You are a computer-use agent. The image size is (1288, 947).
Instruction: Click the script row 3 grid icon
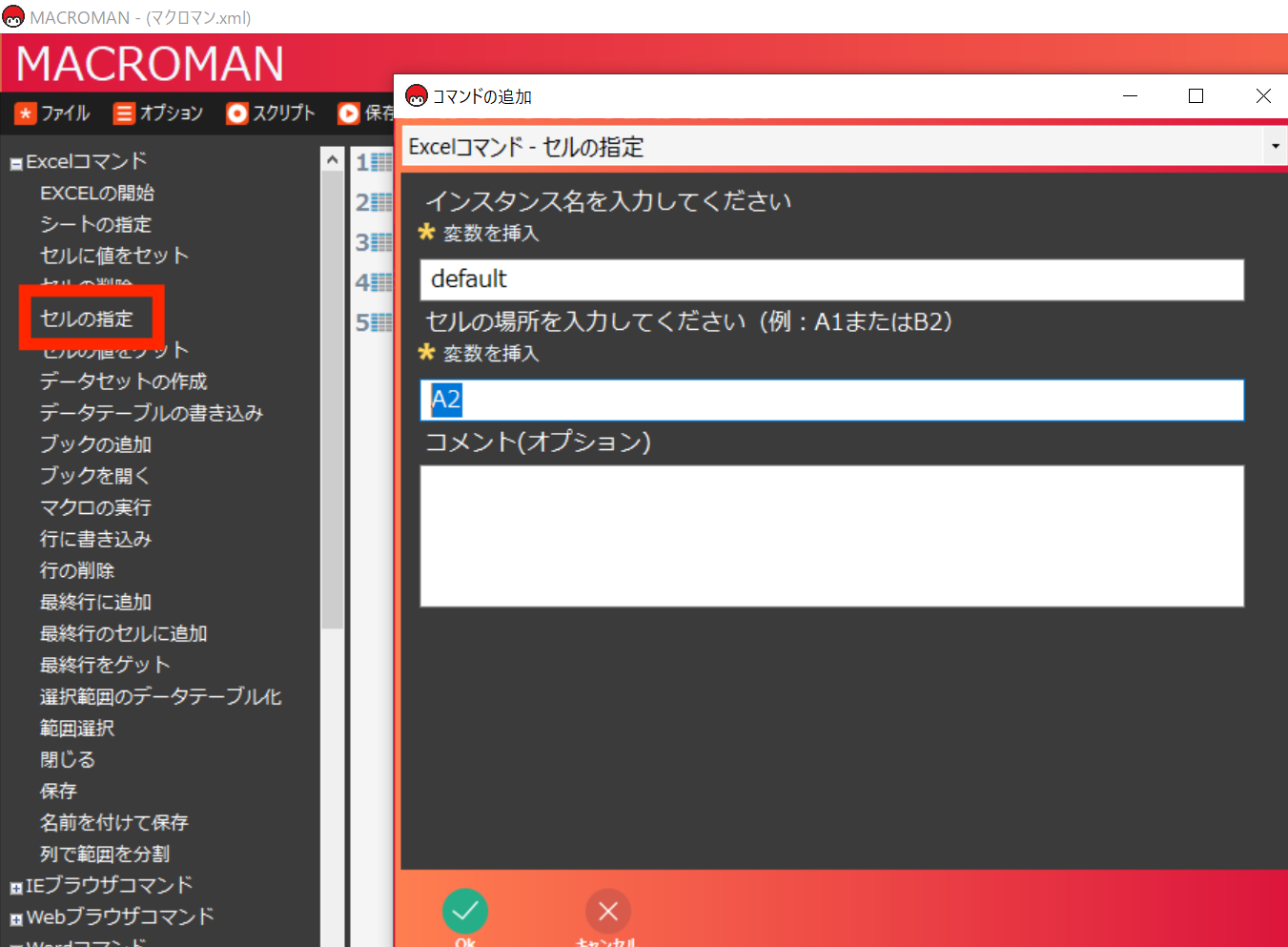pyautogui.click(x=381, y=242)
